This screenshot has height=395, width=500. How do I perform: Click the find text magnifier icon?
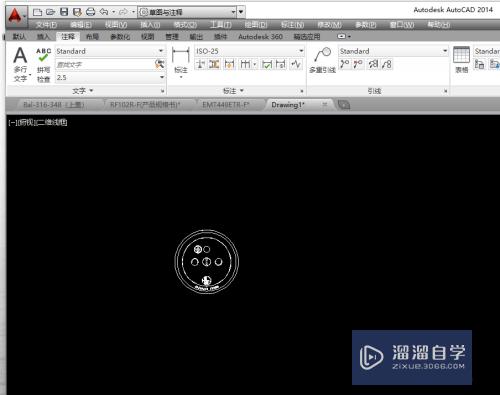pos(160,64)
